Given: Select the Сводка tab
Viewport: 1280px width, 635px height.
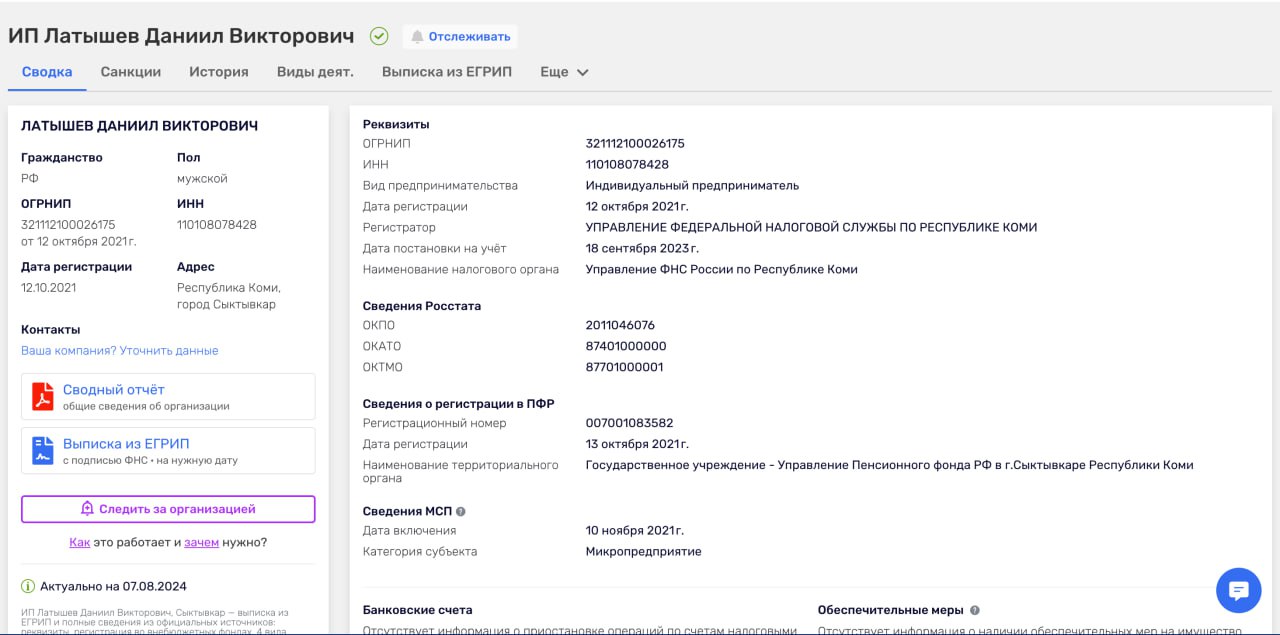Looking at the screenshot, I should [x=47, y=72].
